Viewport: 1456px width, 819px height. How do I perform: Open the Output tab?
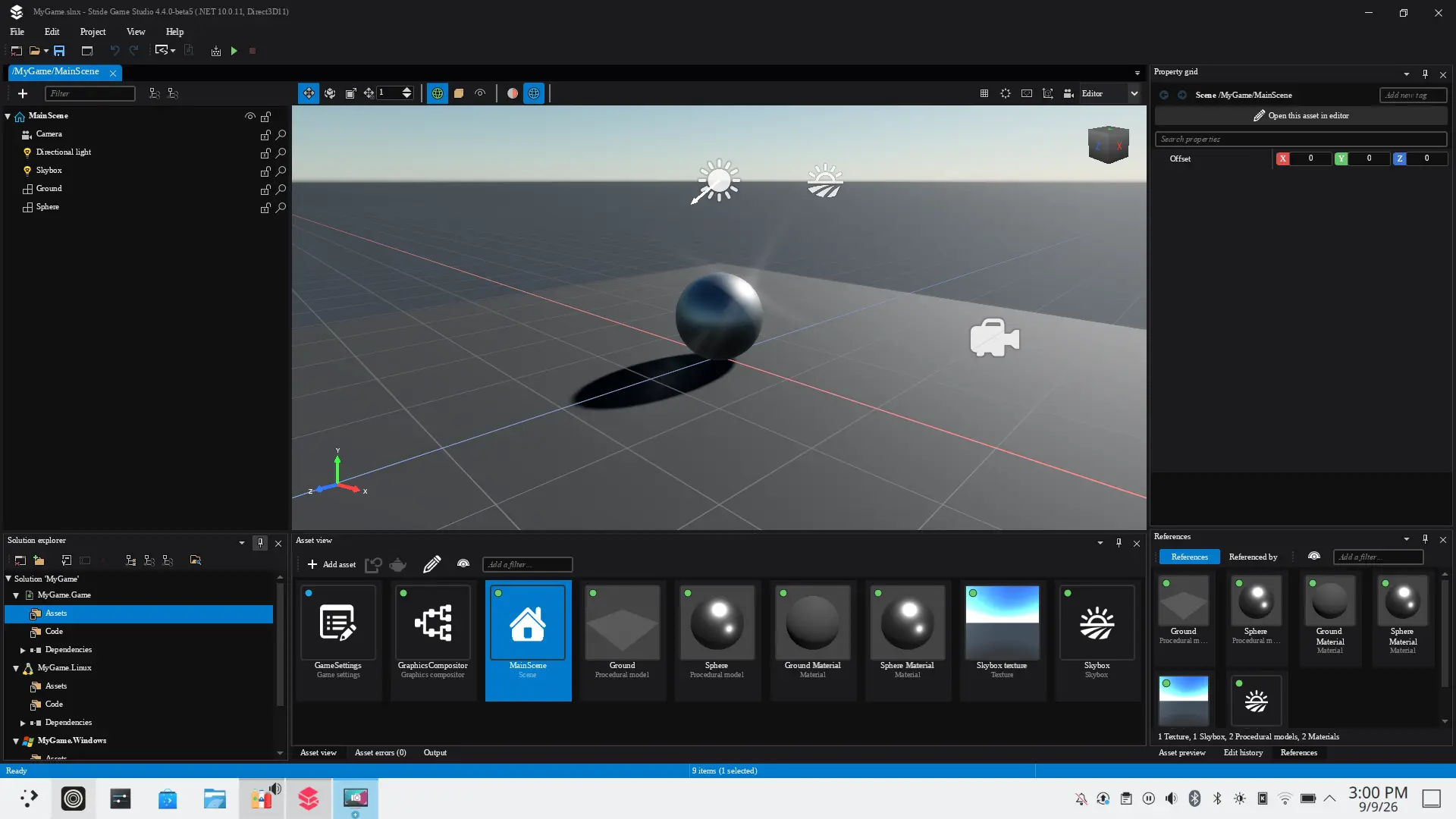click(x=435, y=753)
